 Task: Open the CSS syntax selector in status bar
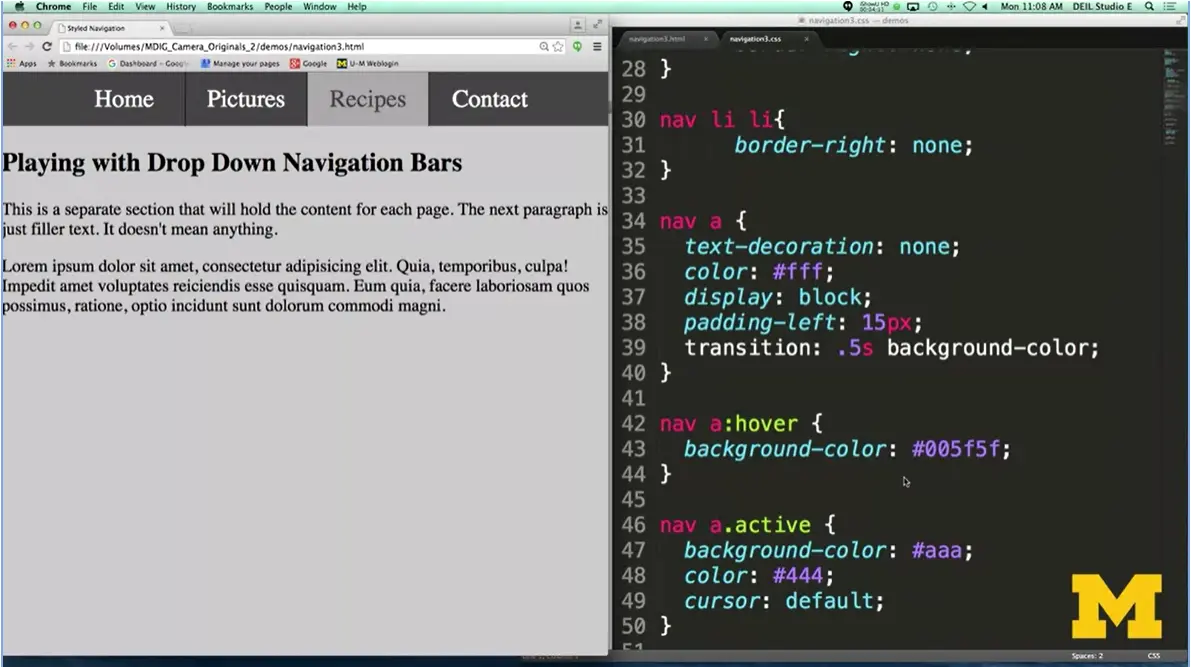click(1153, 655)
